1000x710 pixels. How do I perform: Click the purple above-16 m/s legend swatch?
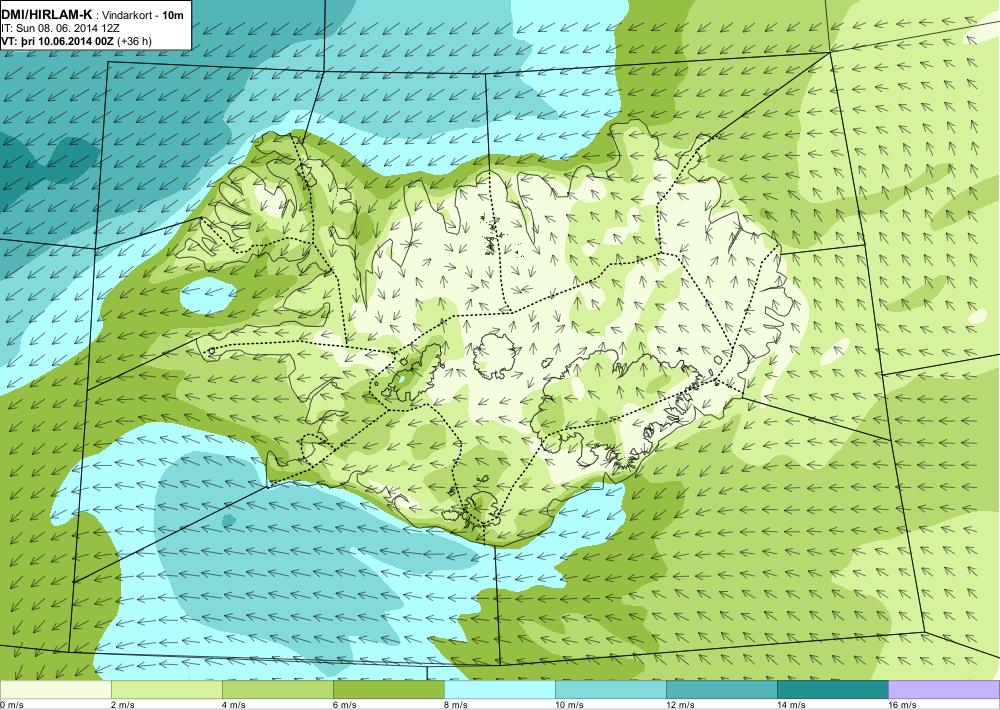(944, 690)
